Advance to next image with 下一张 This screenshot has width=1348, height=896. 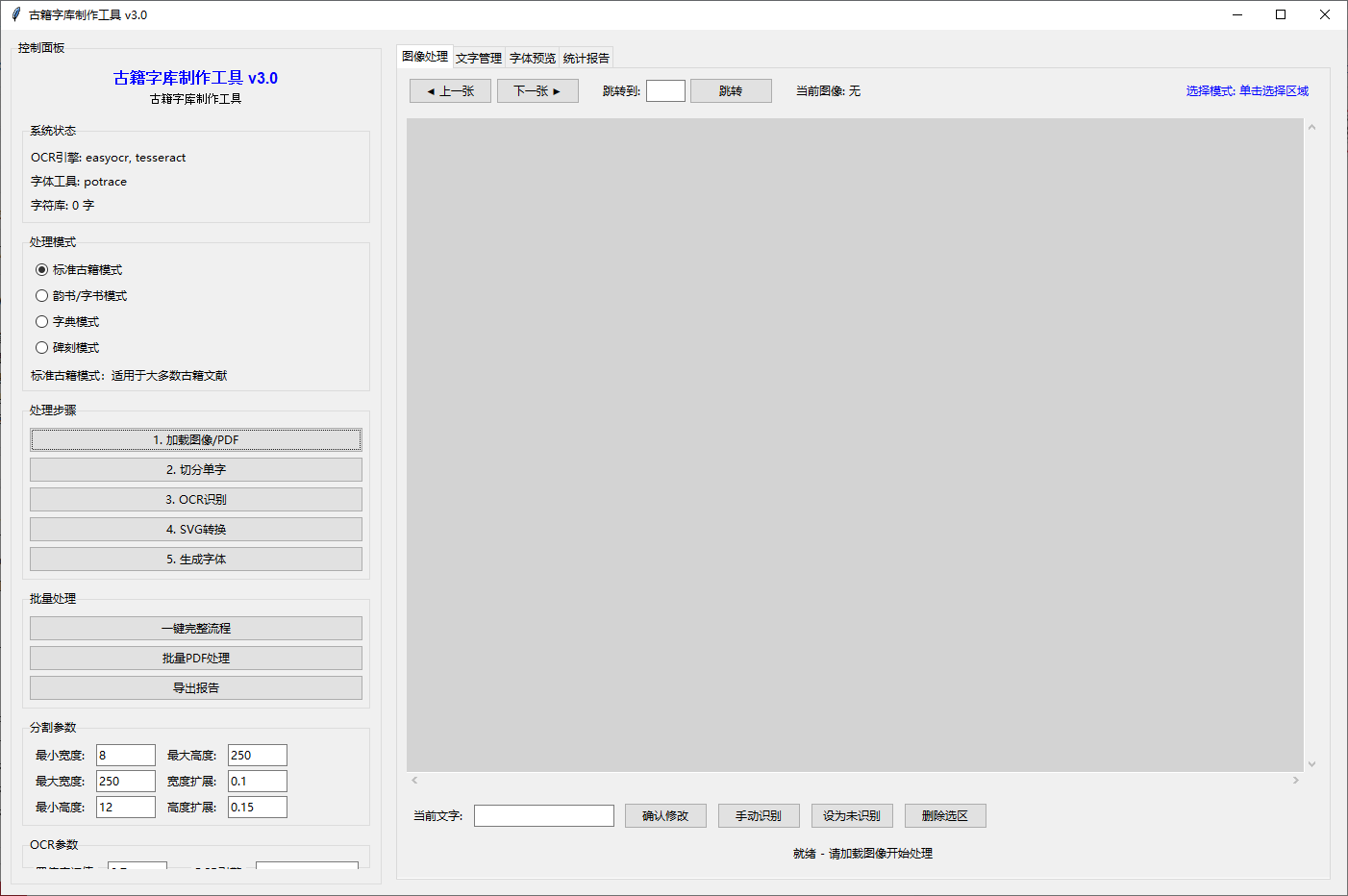(x=537, y=90)
